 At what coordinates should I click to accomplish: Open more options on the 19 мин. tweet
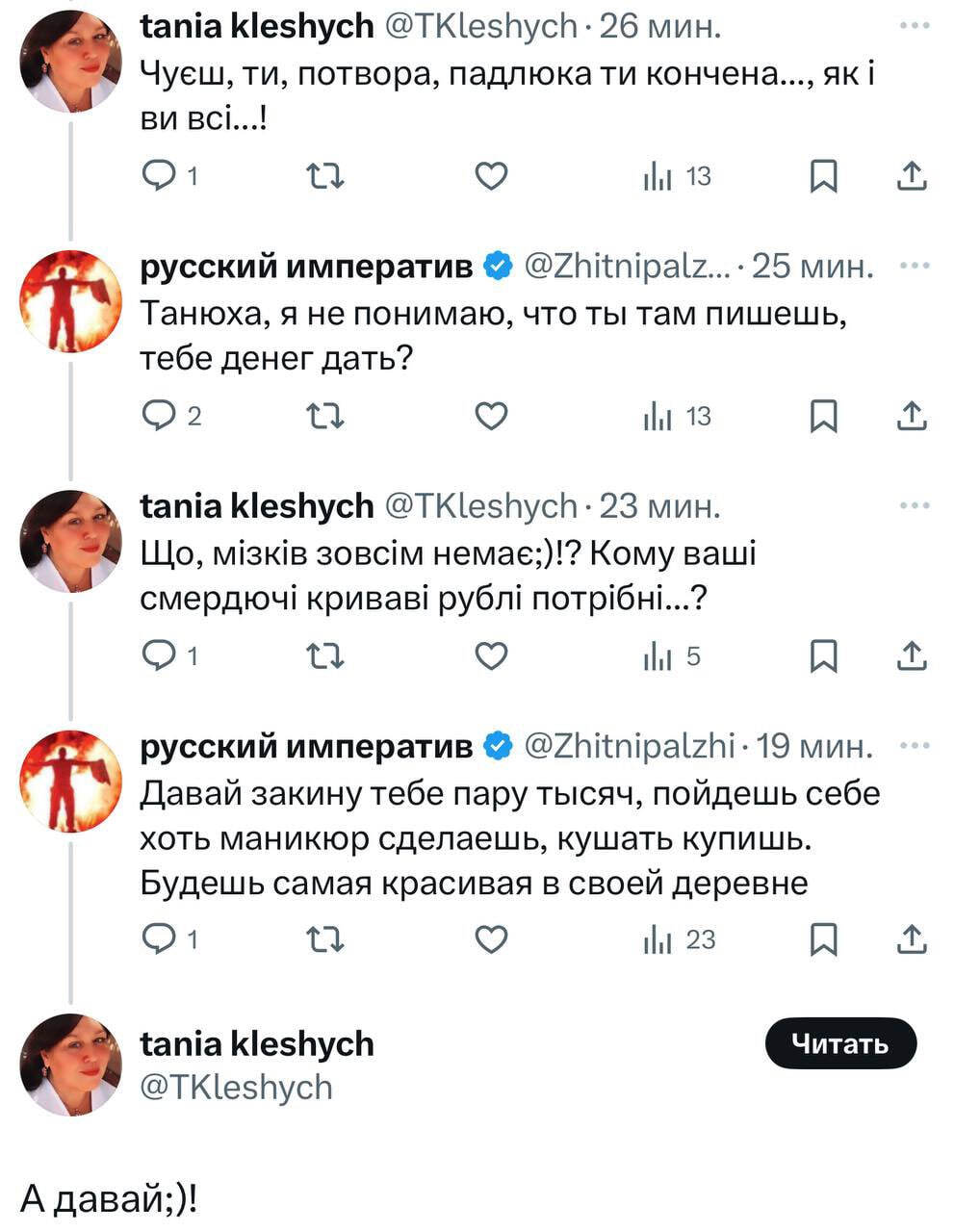coord(914,745)
